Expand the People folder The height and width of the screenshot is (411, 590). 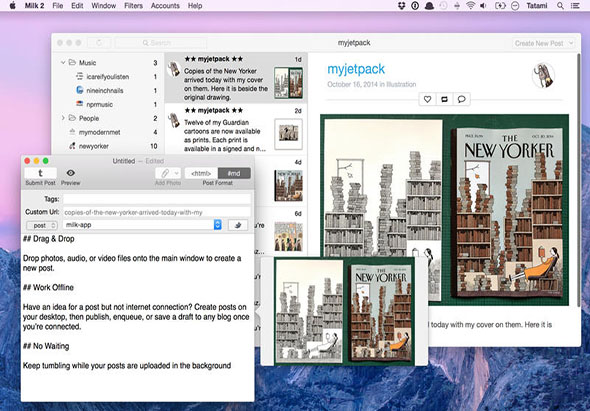63,118
